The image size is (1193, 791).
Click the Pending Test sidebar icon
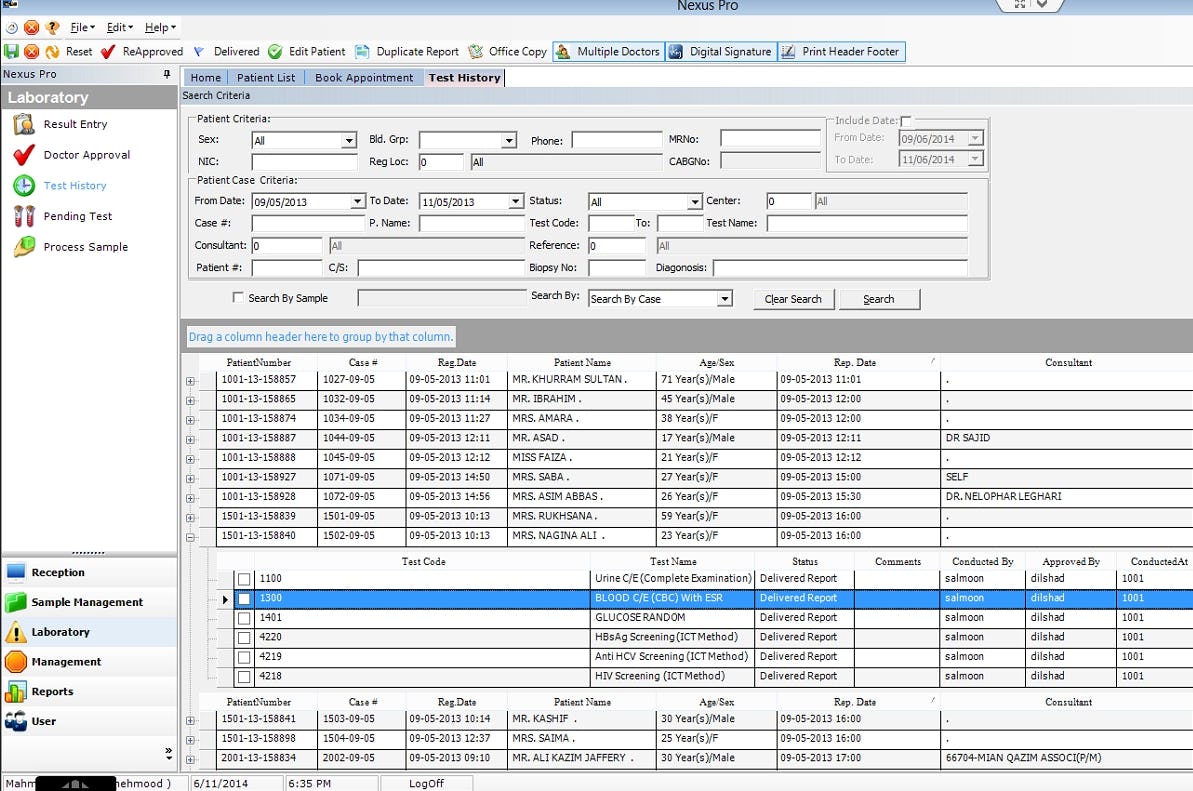[75, 216]
